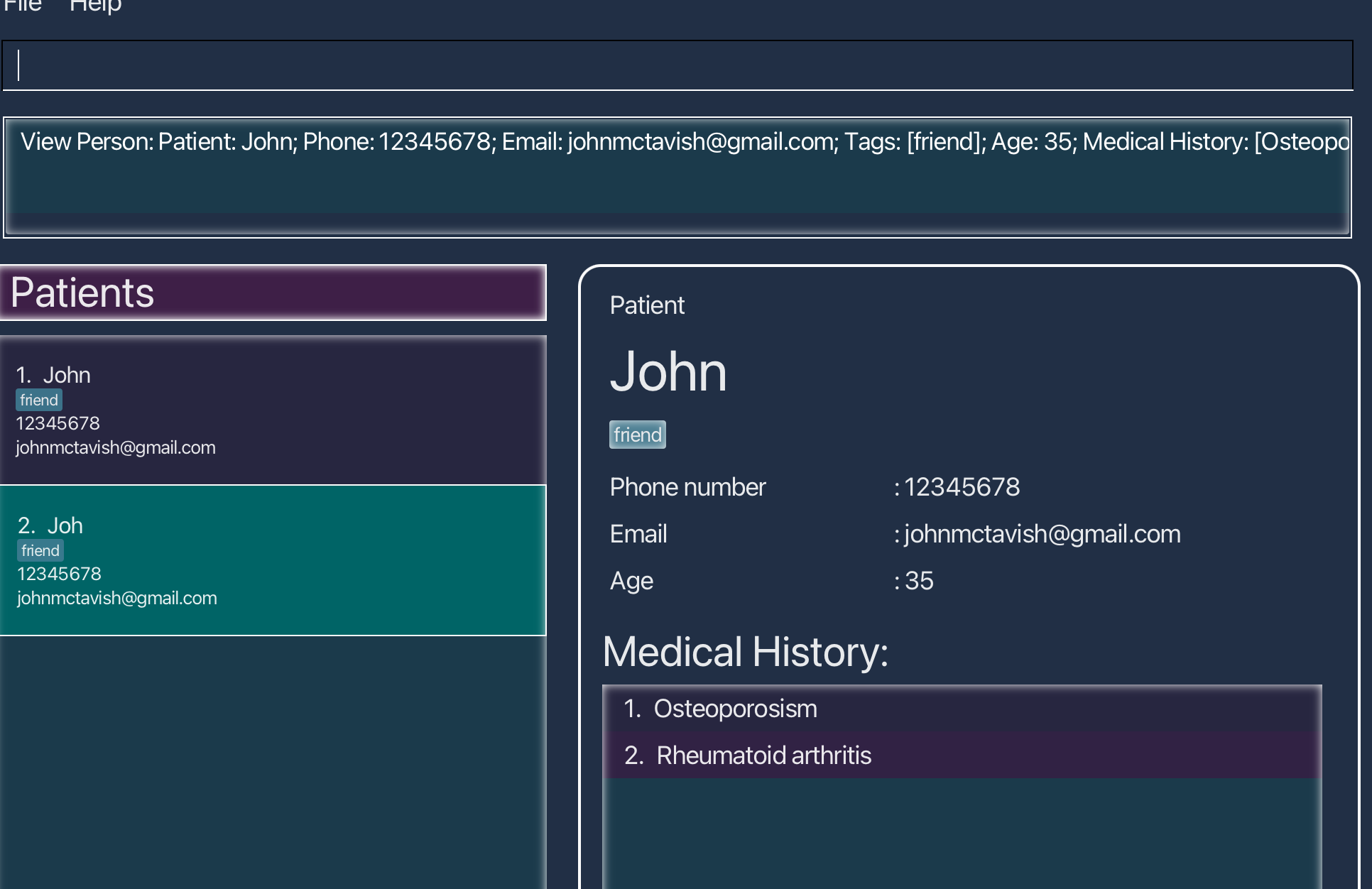Click the email johnmctavish@gmail.com in details panel
Screen dimensions: 1372x889
click(x=1042, y=534)
